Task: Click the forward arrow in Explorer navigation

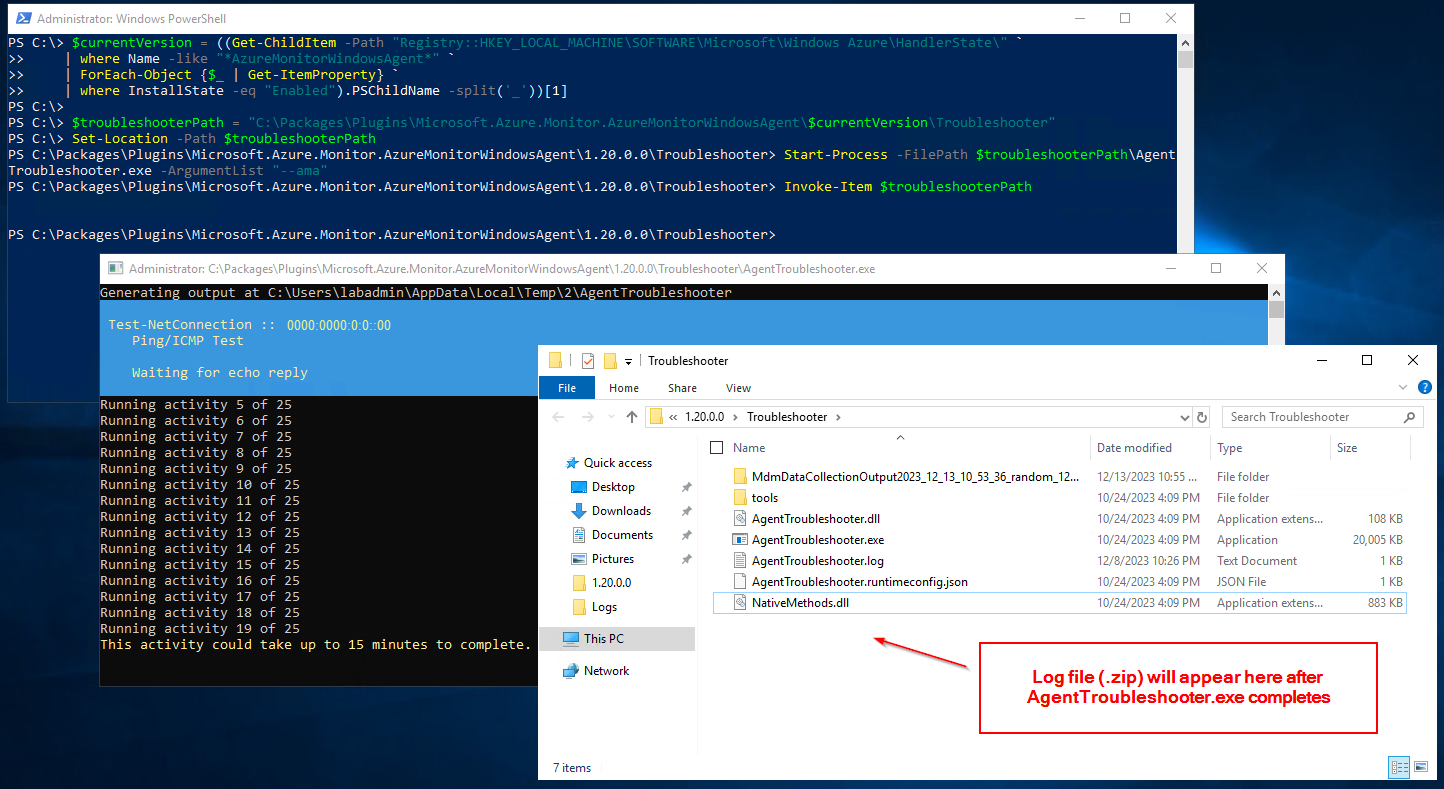Action: click(x=589, y=417)
